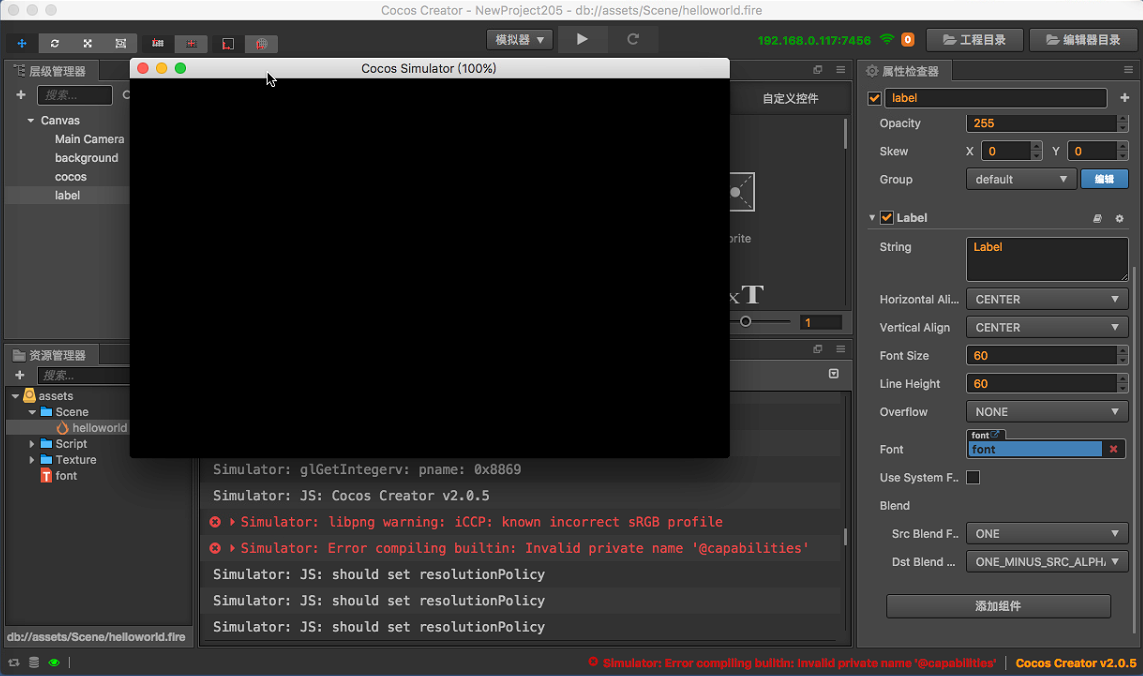Click the orange connected-devices counter badge
Viewport: 1143px width, 676px height.
908,39
